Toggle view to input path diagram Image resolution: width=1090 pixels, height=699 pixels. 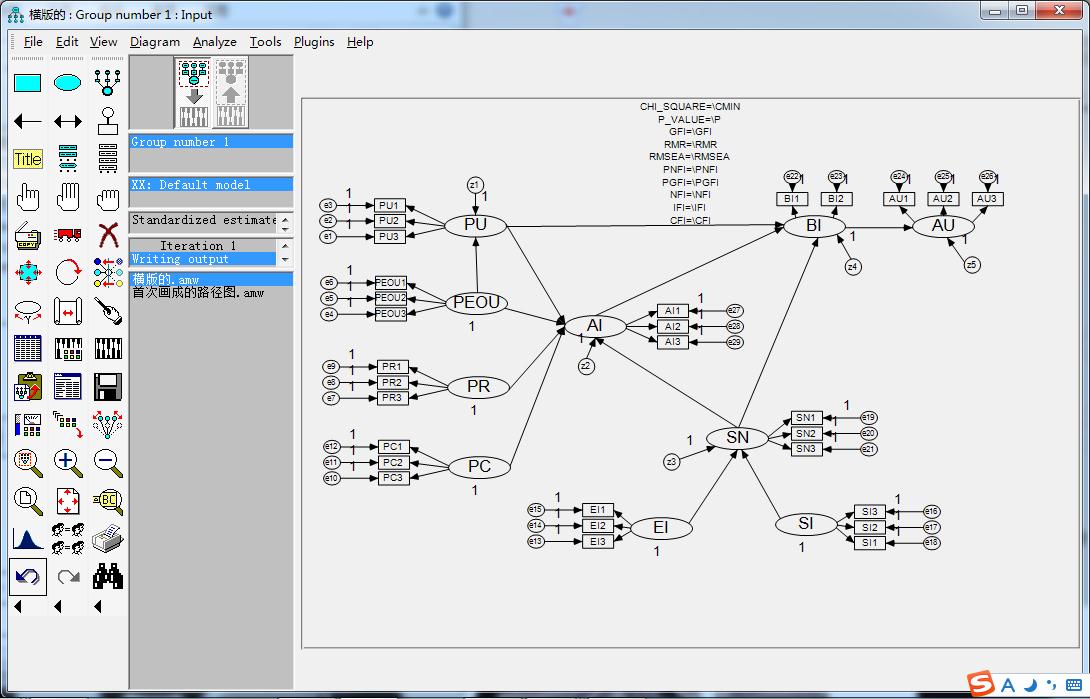click(195, 92)
